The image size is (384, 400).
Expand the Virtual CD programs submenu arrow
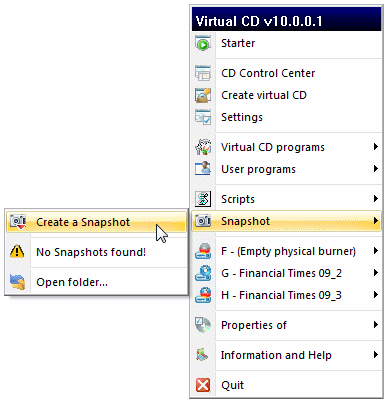[376, 147]
